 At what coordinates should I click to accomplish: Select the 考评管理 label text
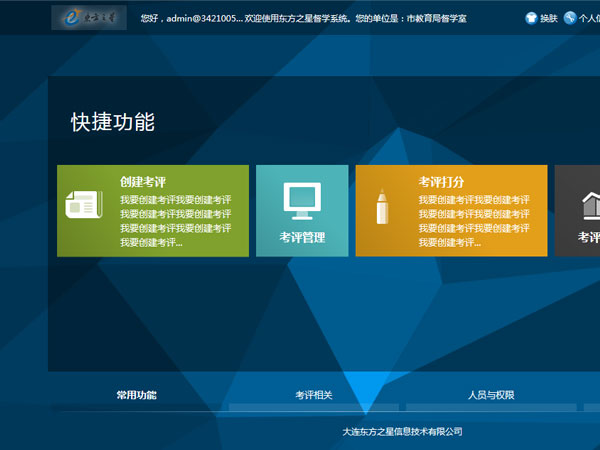[302, 237]
